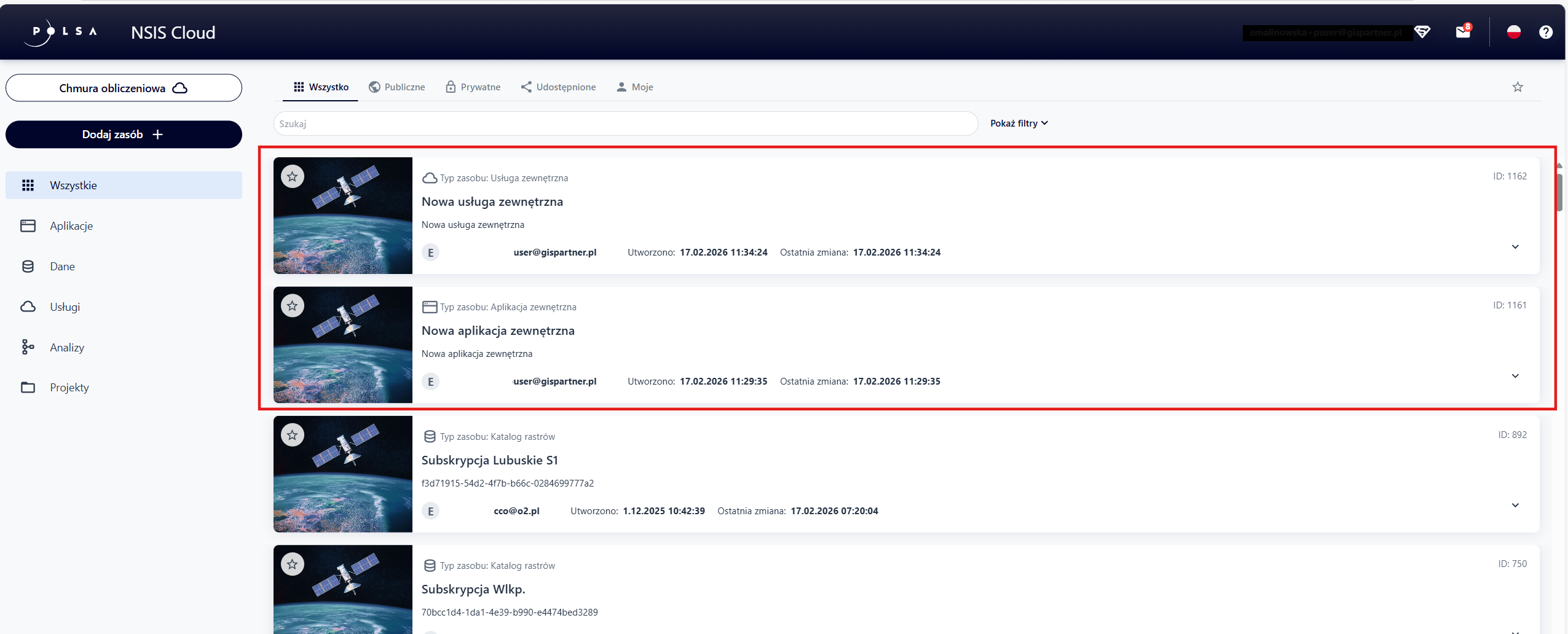
Task: Click the favorites star icon above list
Action: (1518, 87)
